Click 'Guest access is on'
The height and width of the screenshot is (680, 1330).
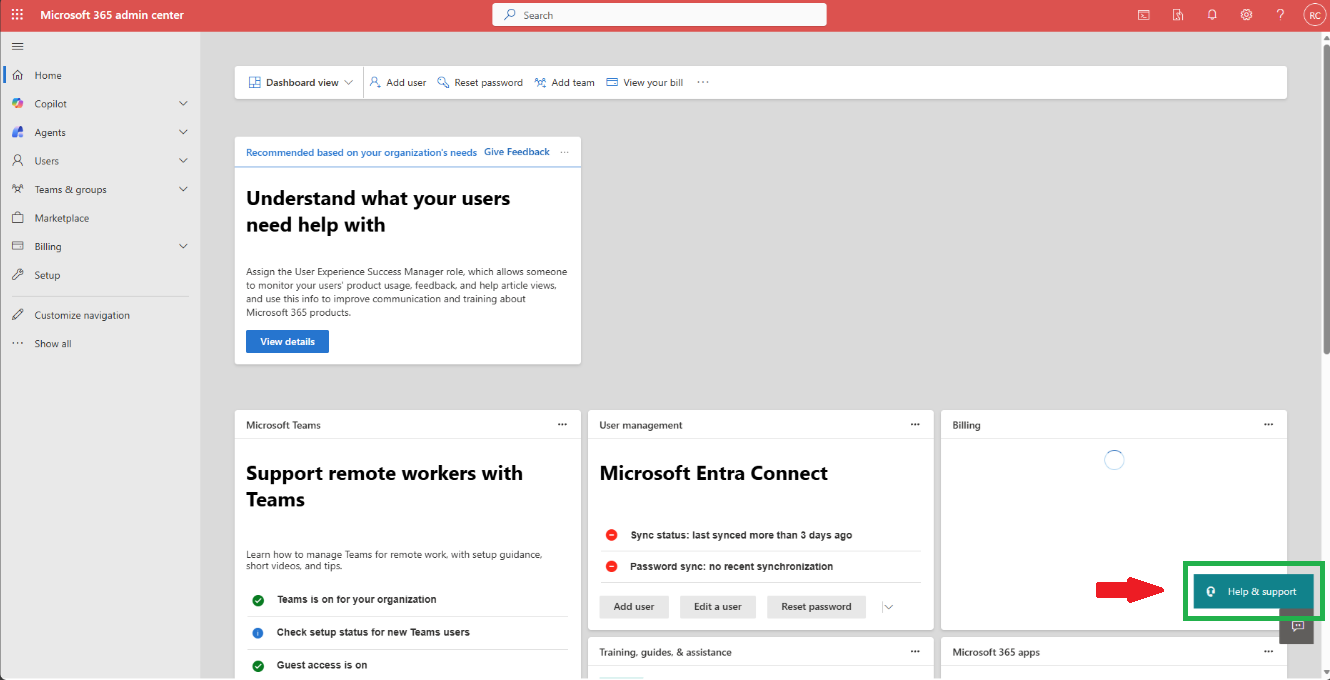click(x=322, y=665)
